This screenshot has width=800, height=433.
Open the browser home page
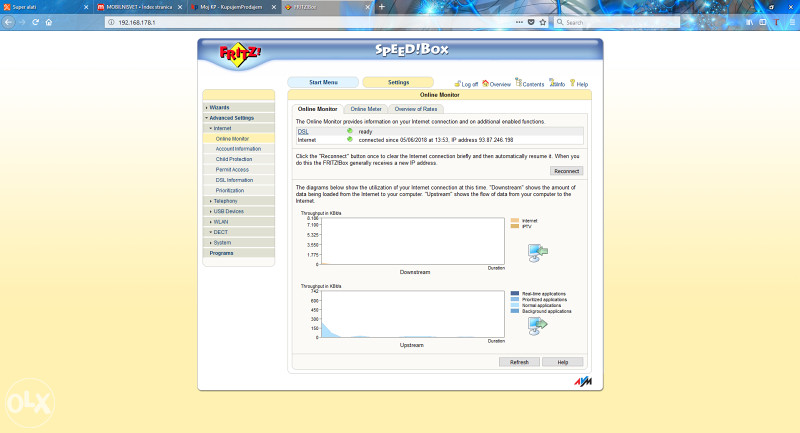[49, 22]
